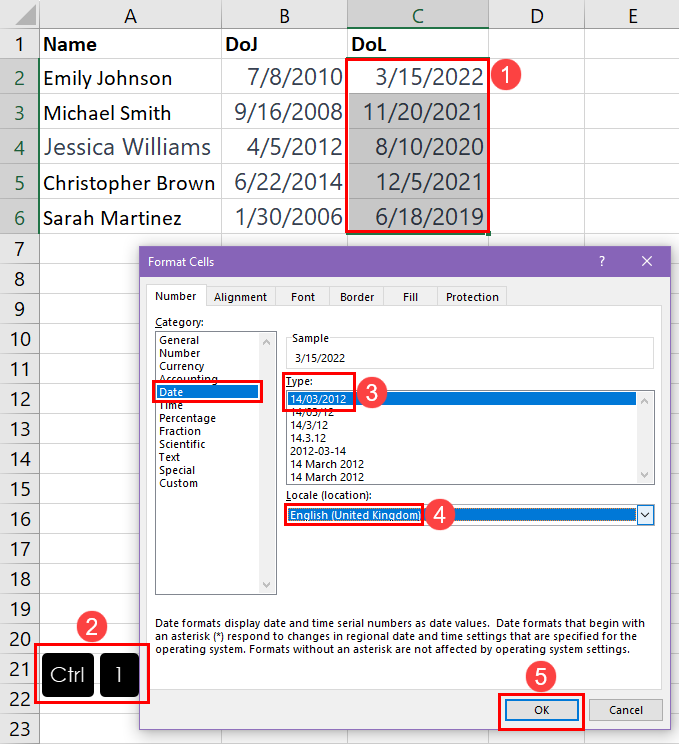Click the Category list scroll up arrow
The image size is (679, 744).
[267, 342]
